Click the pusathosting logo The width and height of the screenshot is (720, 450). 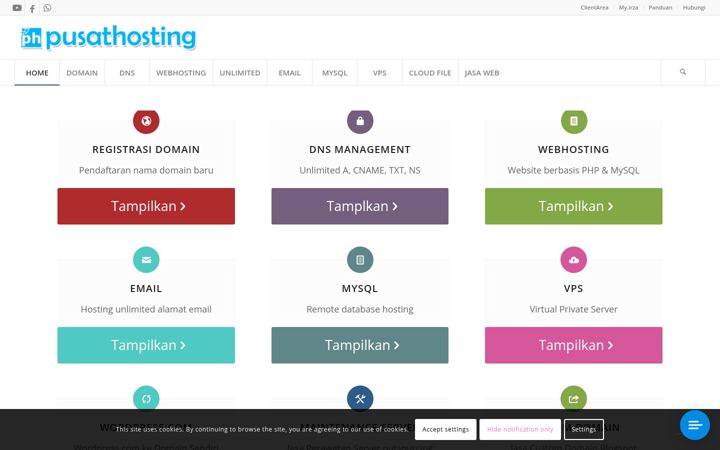tap(108, 38)
